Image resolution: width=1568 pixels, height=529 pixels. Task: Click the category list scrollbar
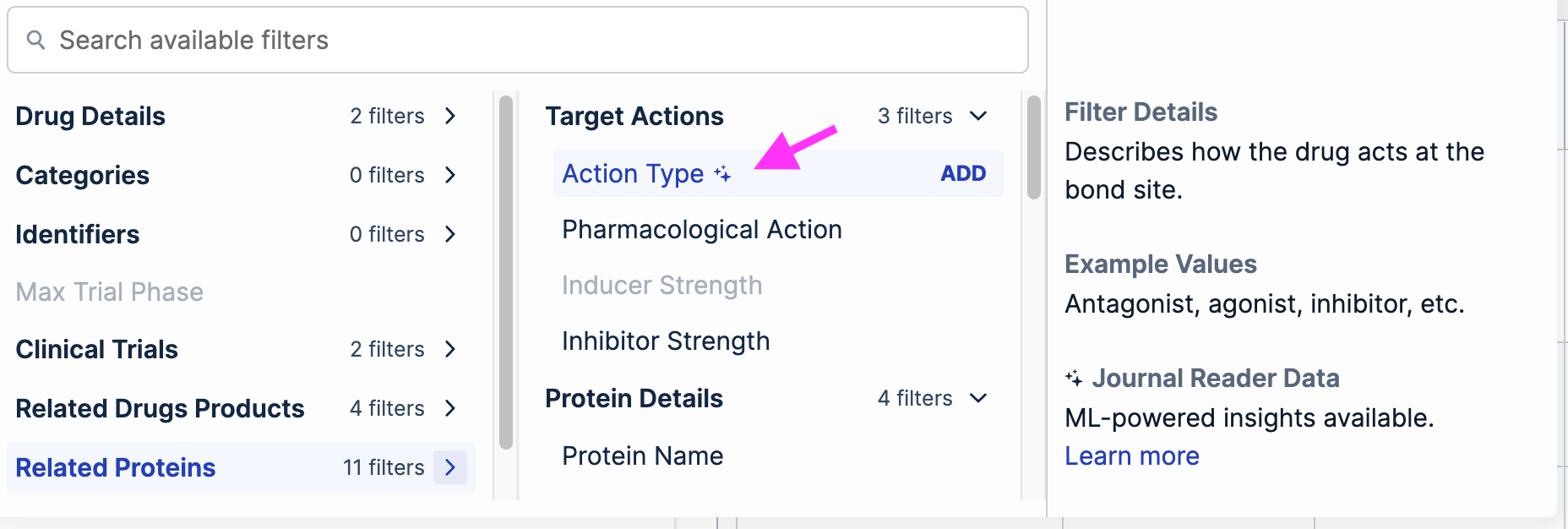pos(506,272)
